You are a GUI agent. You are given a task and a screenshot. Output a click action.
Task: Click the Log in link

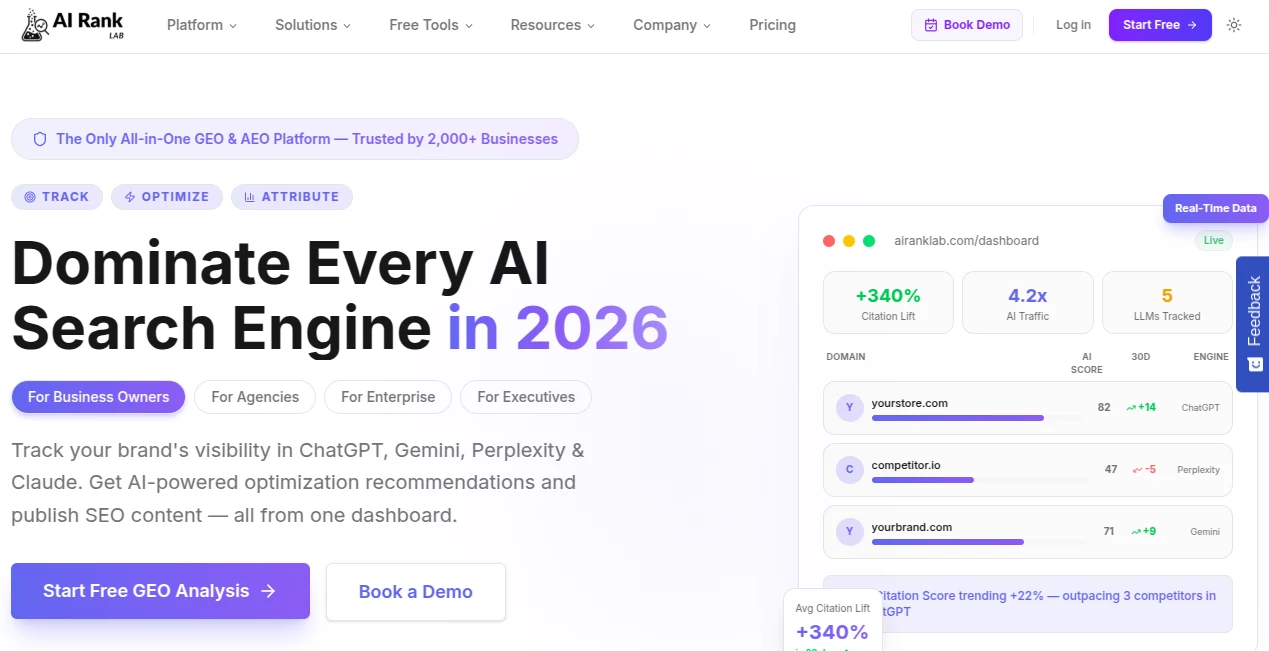click(1073, 25)
